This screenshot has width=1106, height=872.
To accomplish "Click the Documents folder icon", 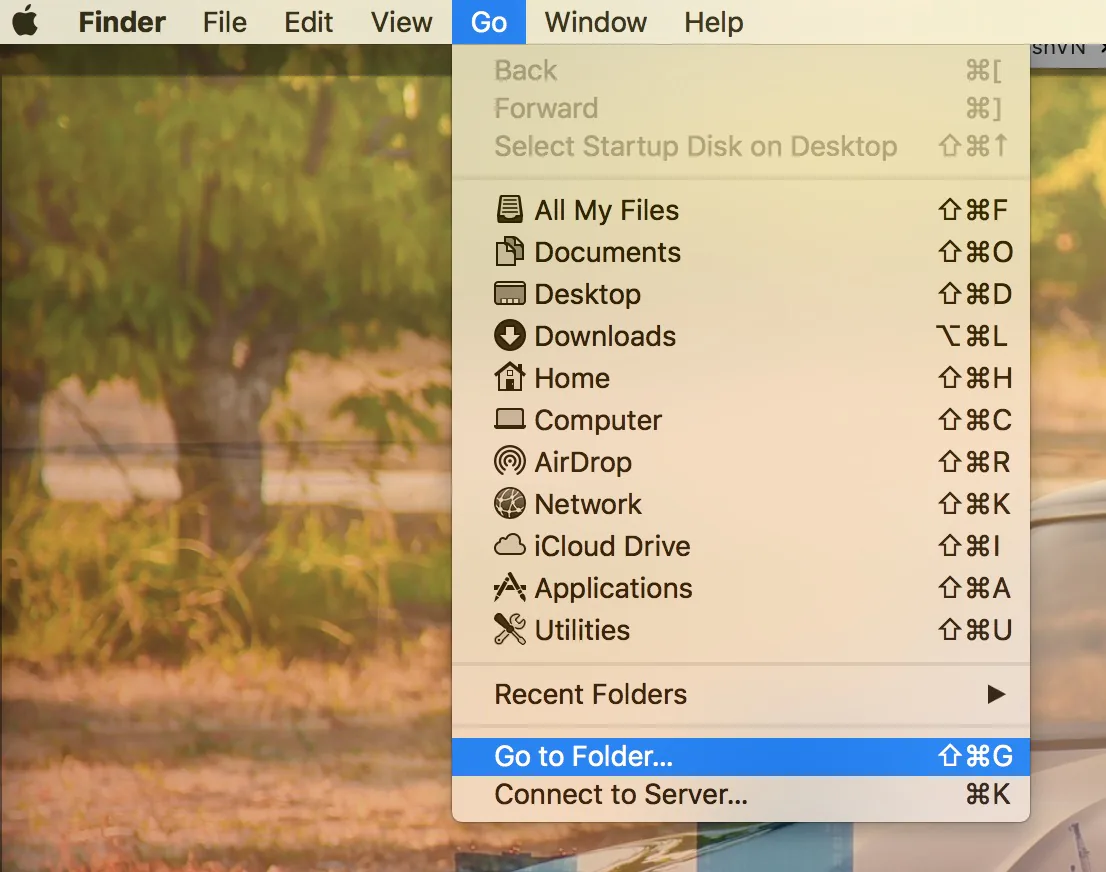I will pyautogui.click(x=509, y=252).
